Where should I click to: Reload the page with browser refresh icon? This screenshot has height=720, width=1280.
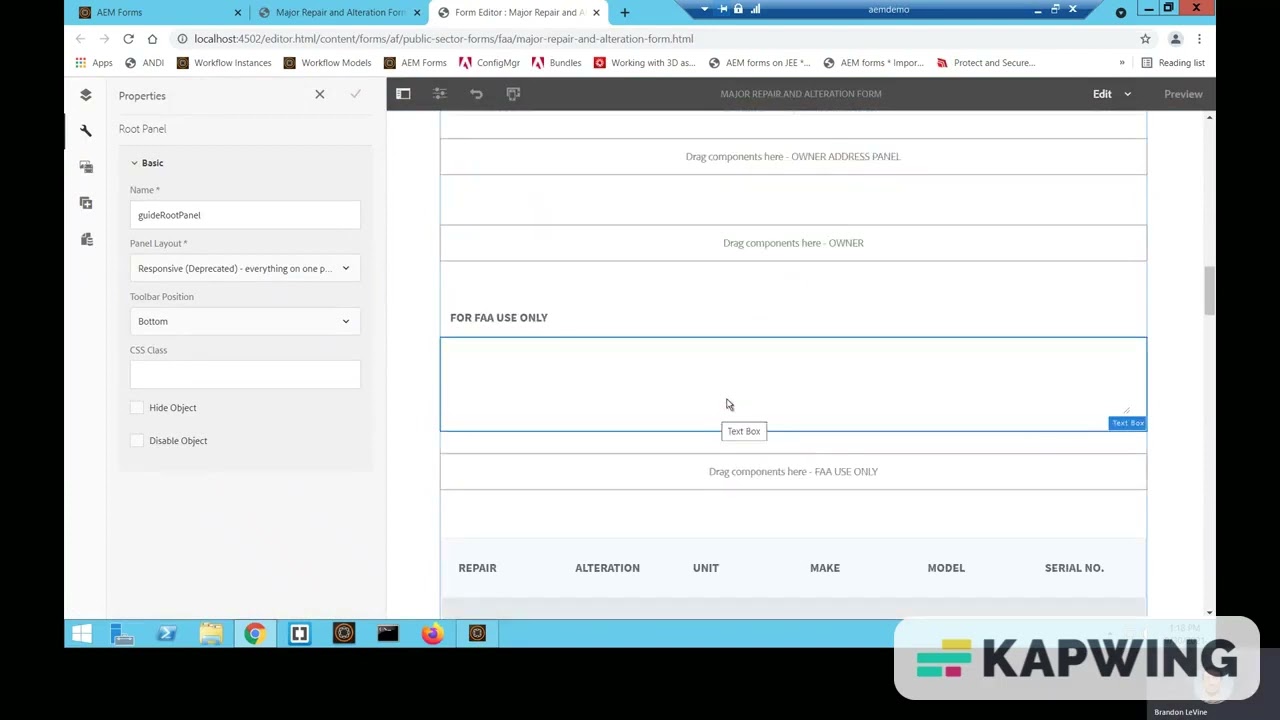128,38
